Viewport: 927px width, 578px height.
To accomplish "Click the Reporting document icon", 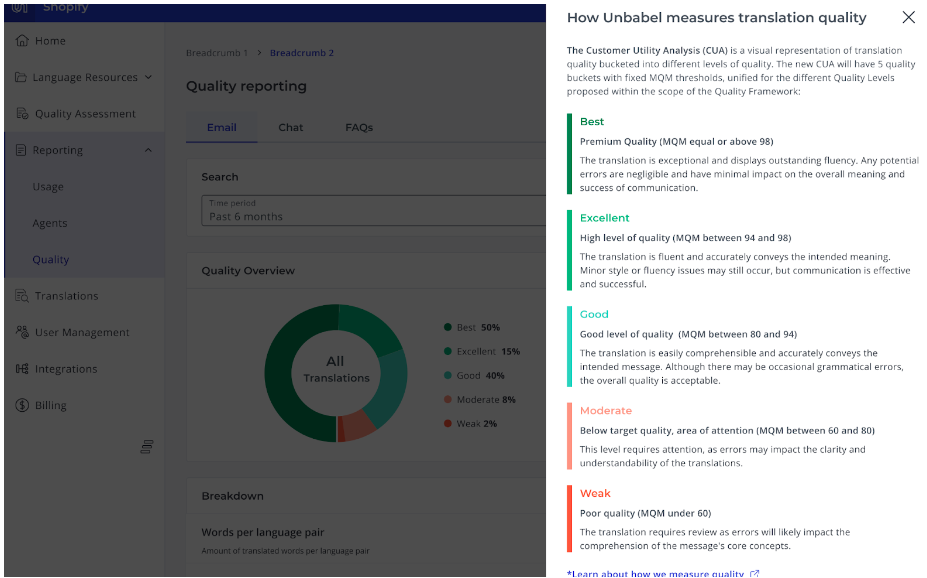I will coord(21,150).
